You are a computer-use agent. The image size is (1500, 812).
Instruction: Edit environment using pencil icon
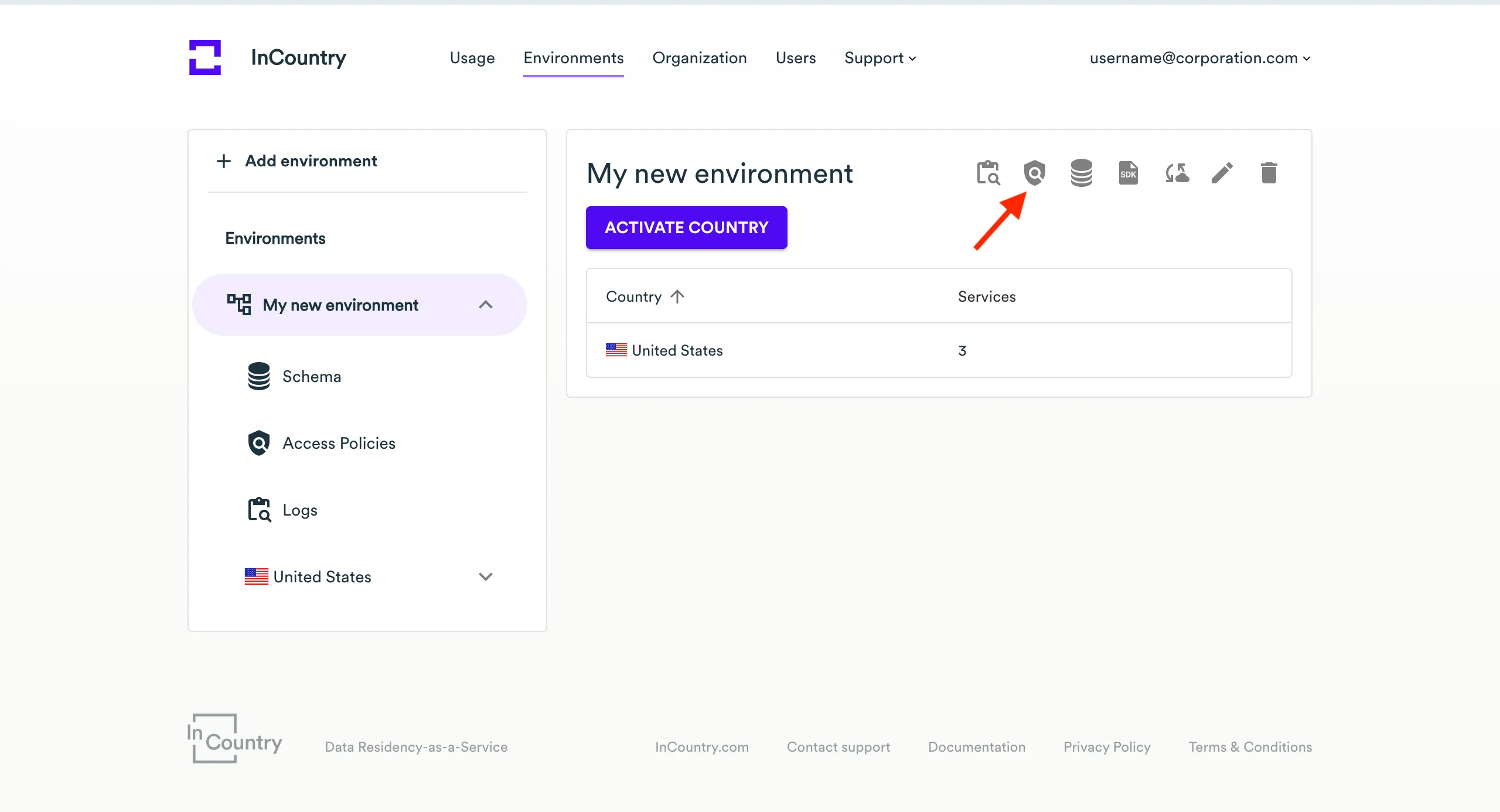pyautogui.click(x=1222, y=173)
